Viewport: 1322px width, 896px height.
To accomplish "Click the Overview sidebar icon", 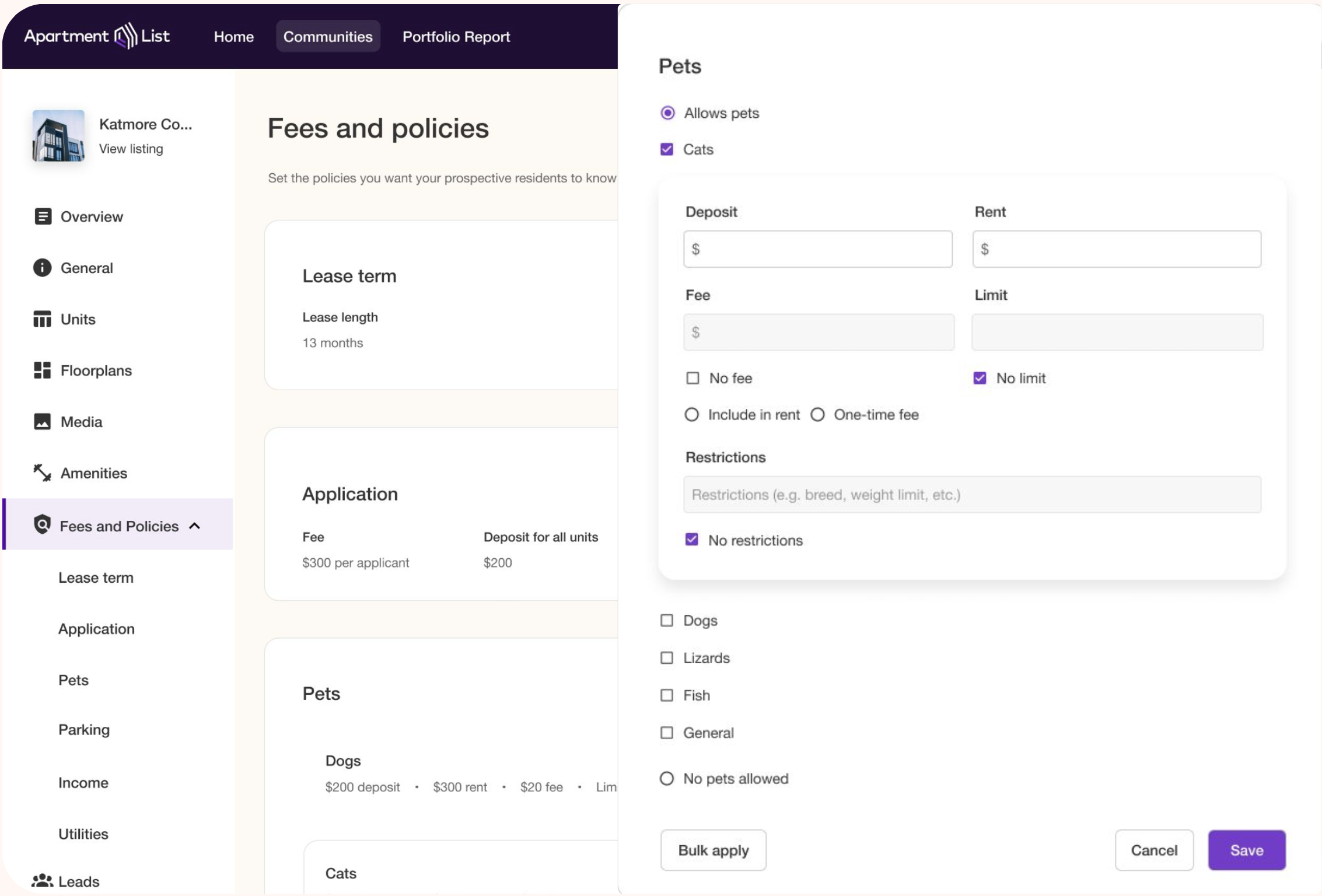I will point(43,216).
